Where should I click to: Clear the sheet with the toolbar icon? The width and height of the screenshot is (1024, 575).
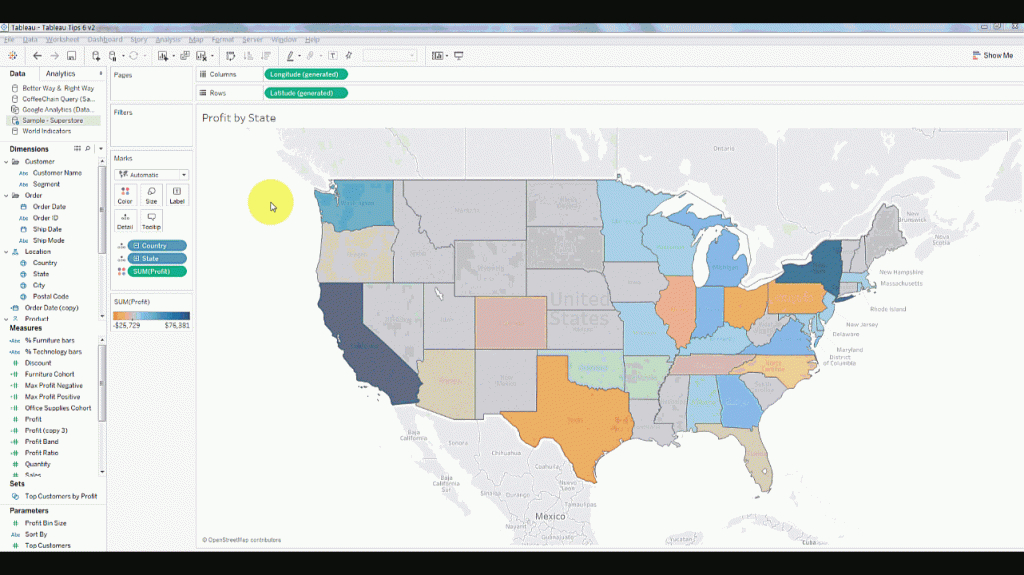pos(201,56)
